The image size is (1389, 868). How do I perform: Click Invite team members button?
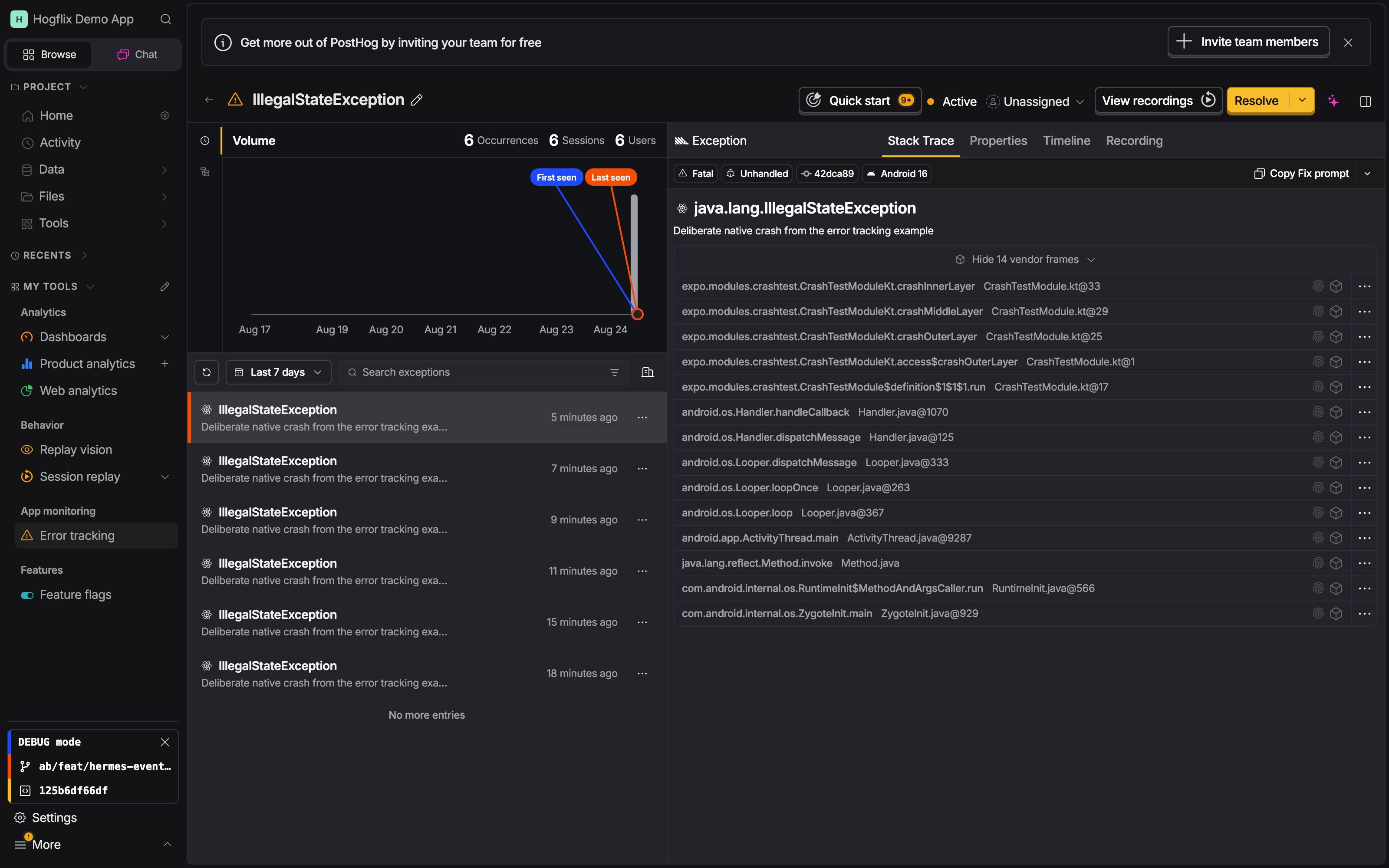[x=1248, y=42]
